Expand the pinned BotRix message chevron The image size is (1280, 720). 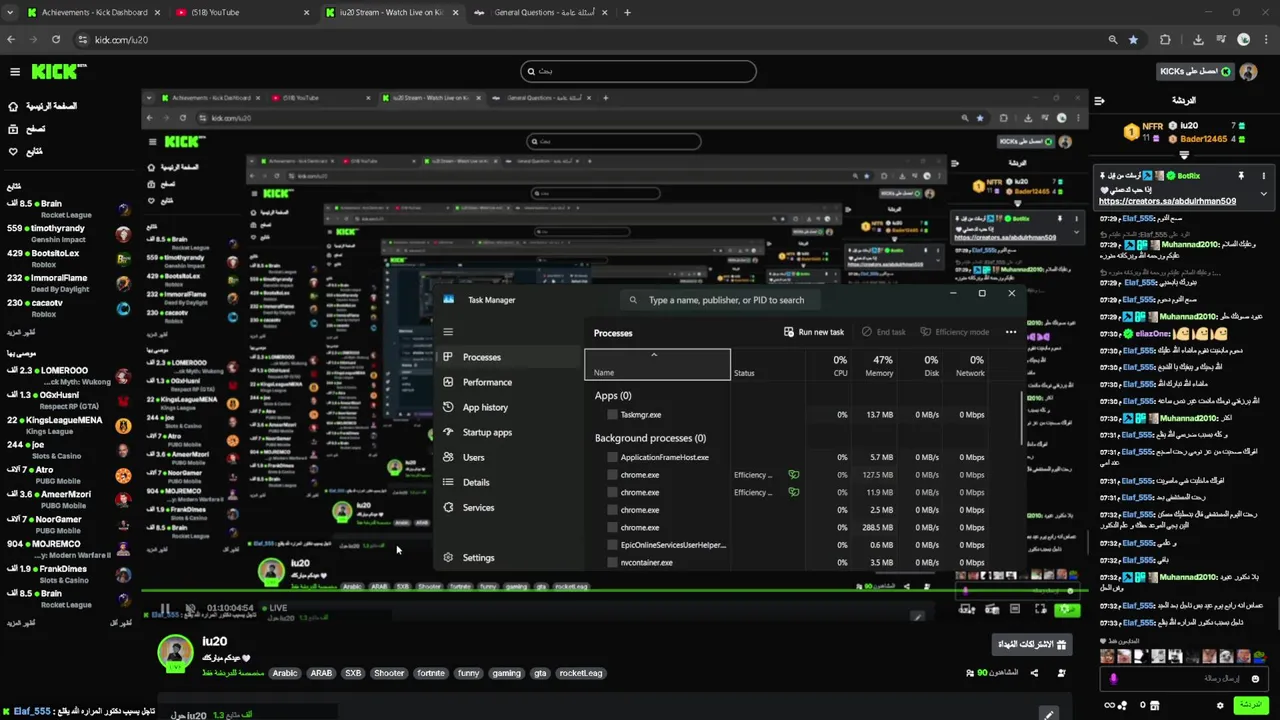pyautogui.click(x=1263, y=194)
